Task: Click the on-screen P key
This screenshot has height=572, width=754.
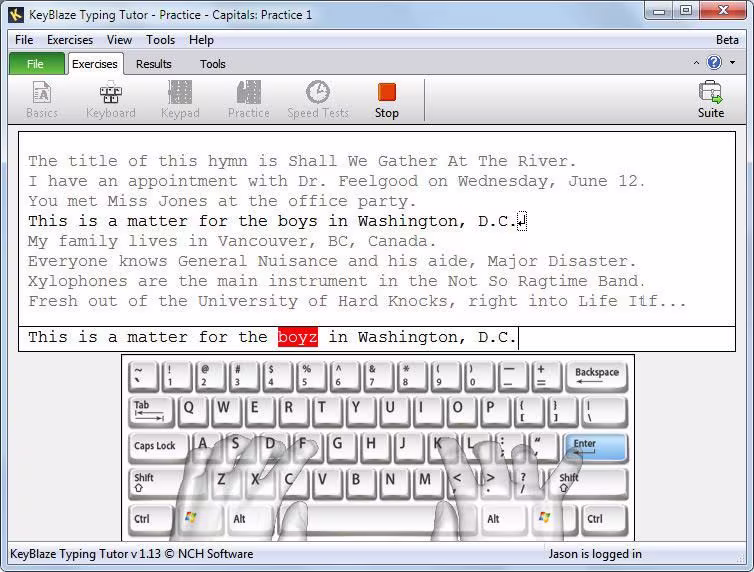Action: (x=495, y=411)
